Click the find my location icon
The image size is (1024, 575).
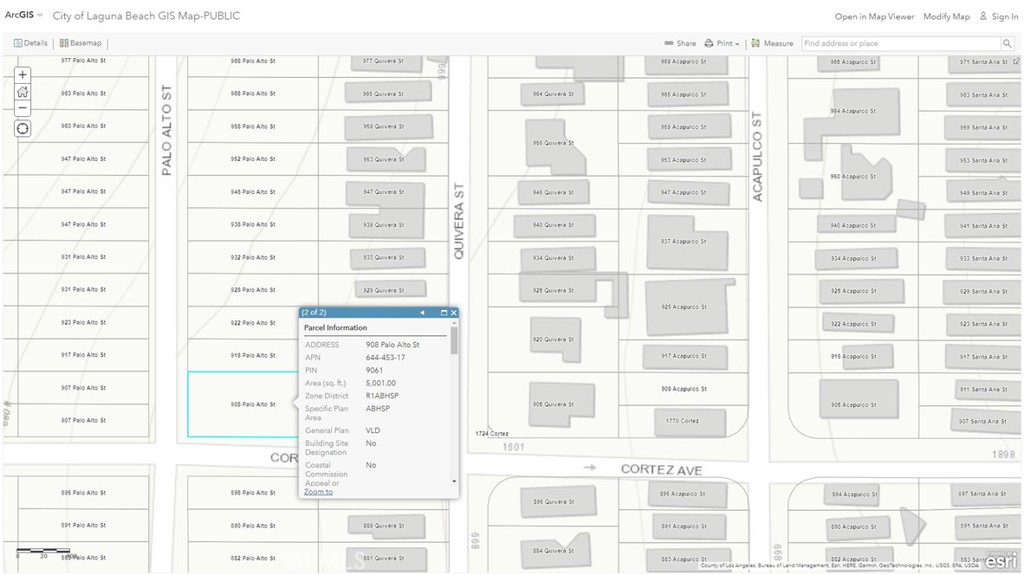[23, 129]
